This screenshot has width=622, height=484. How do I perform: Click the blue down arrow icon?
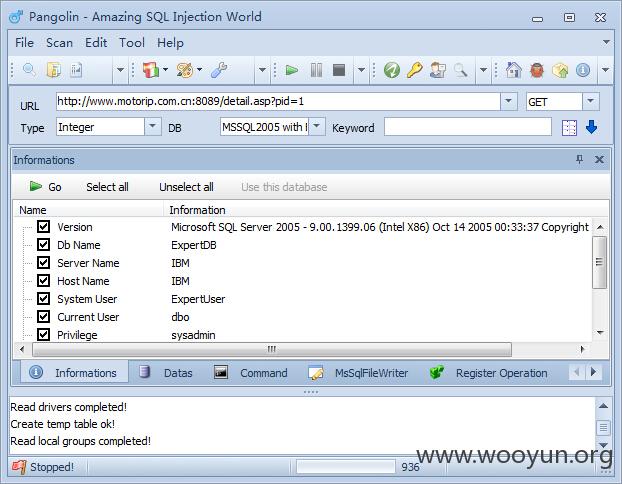tap(591, 127)
